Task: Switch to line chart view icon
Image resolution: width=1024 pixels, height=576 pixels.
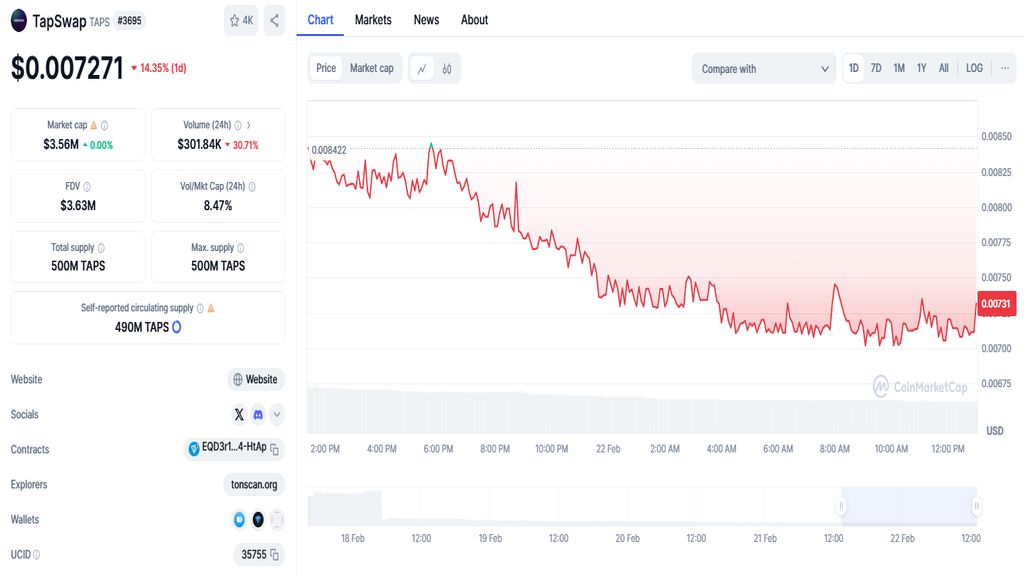Action: coord(422,69)
